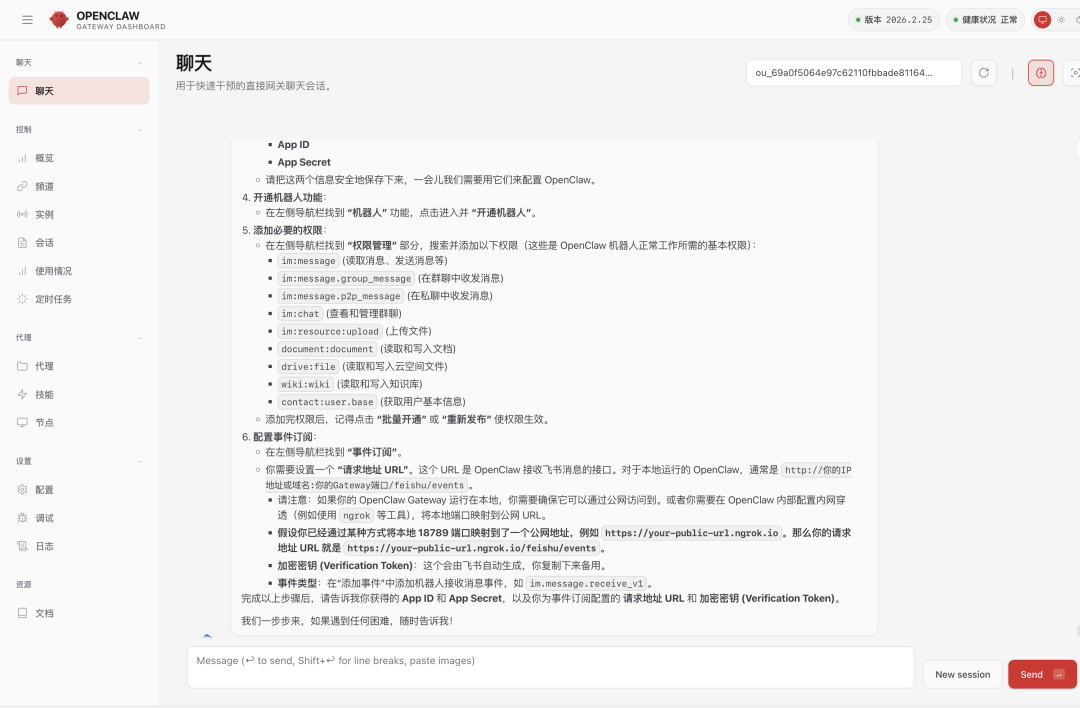Toggle the focus/scan mode icon beside brain icon
1080x708 pixels.
coord(1075,72)
